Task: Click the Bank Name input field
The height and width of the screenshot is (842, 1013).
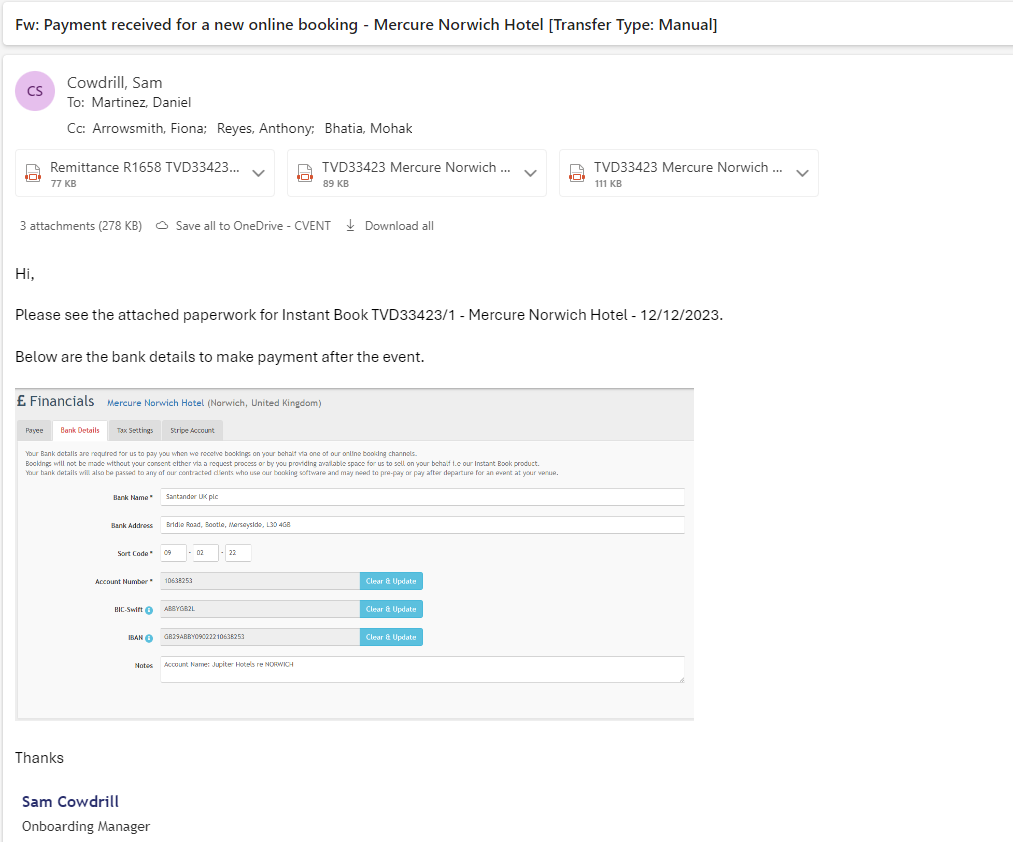Action: 423,497
